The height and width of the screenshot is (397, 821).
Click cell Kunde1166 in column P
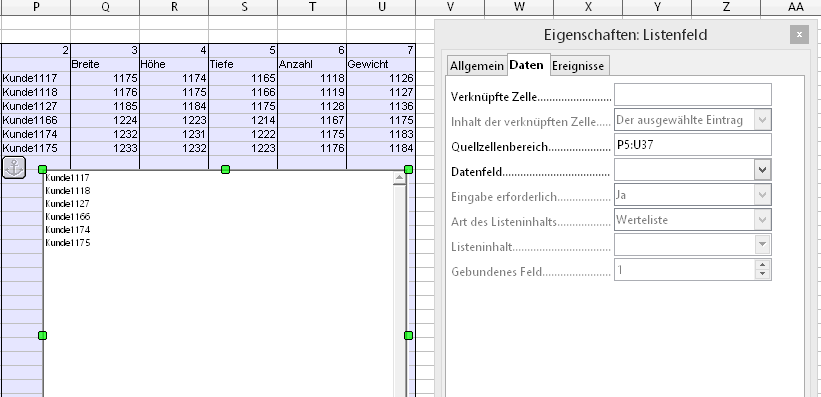click(36, 120)
